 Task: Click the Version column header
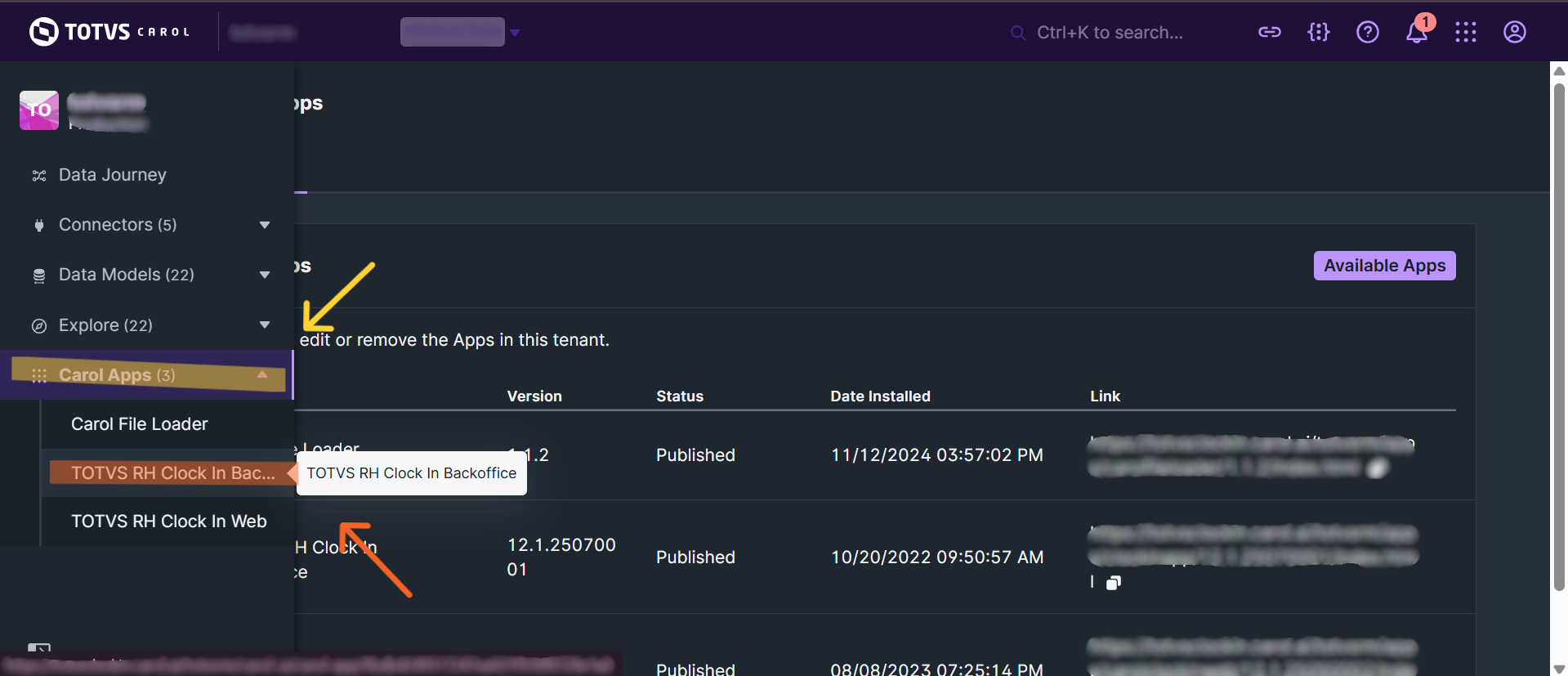(534, 396)
